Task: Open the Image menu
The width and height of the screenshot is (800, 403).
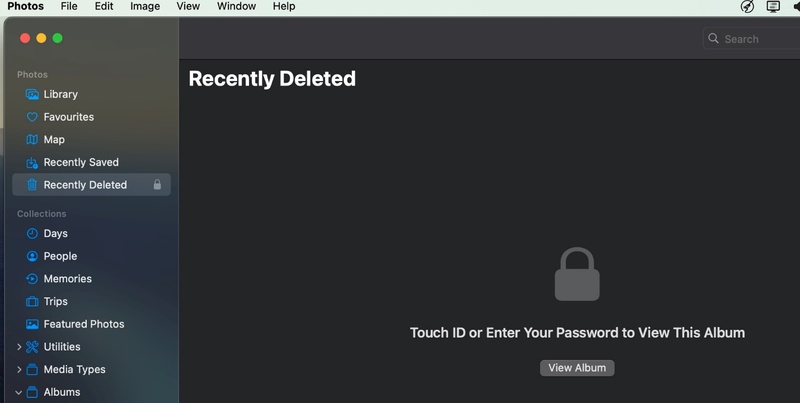Action: click(145, 6)
